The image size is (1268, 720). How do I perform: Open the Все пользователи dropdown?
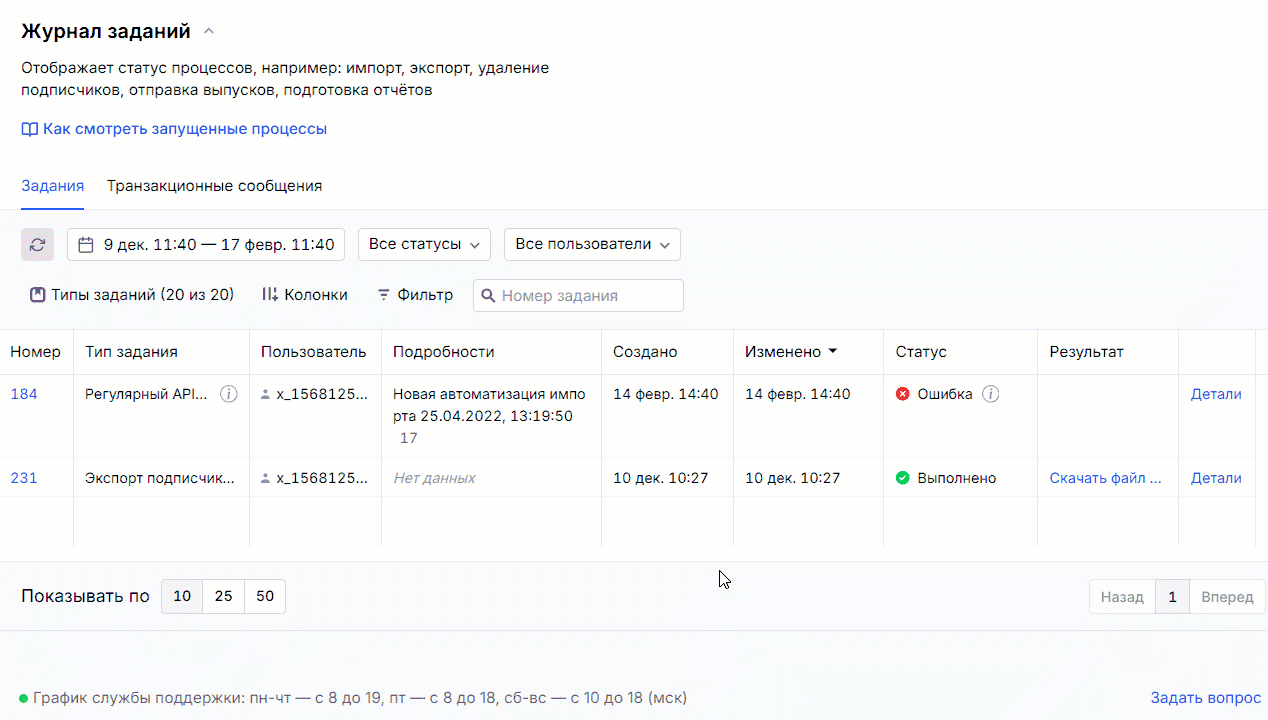point(591,244)
